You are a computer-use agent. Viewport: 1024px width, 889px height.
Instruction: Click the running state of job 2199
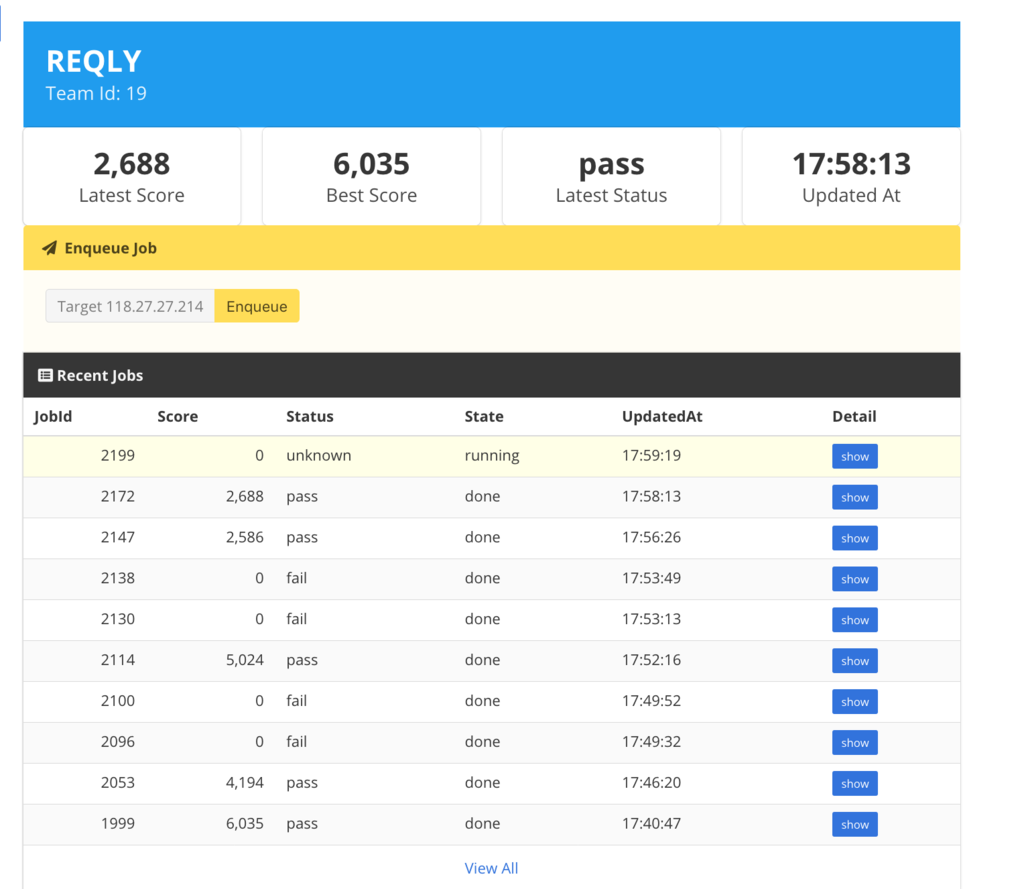(x=492, y=456)
